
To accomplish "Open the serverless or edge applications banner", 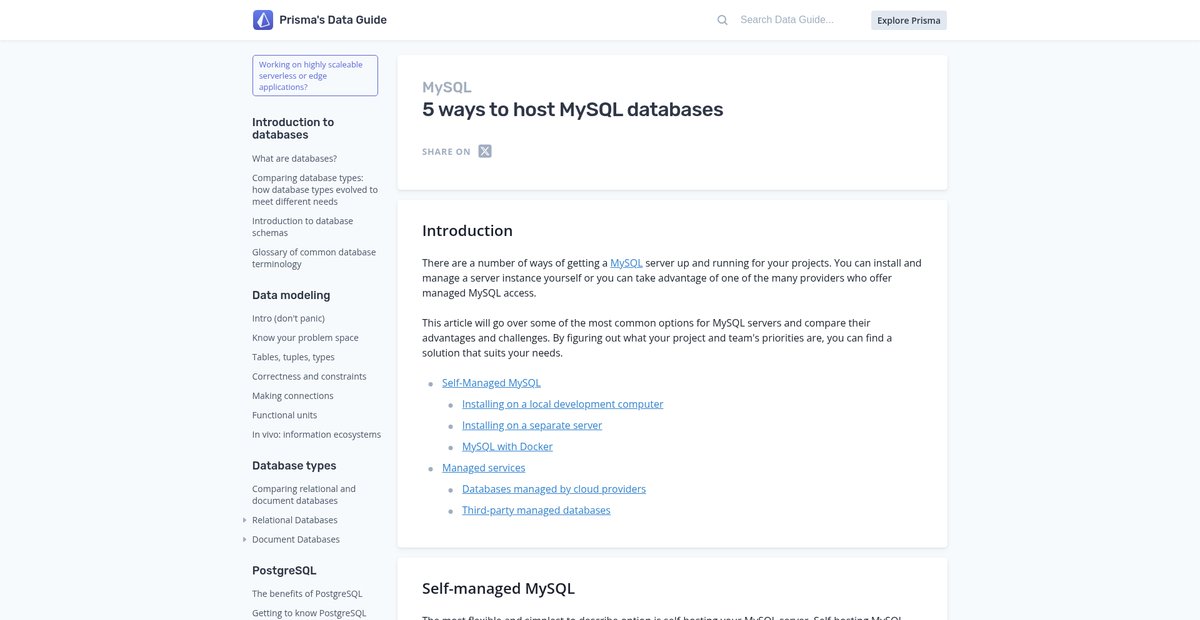I will (x=315, y=75).
